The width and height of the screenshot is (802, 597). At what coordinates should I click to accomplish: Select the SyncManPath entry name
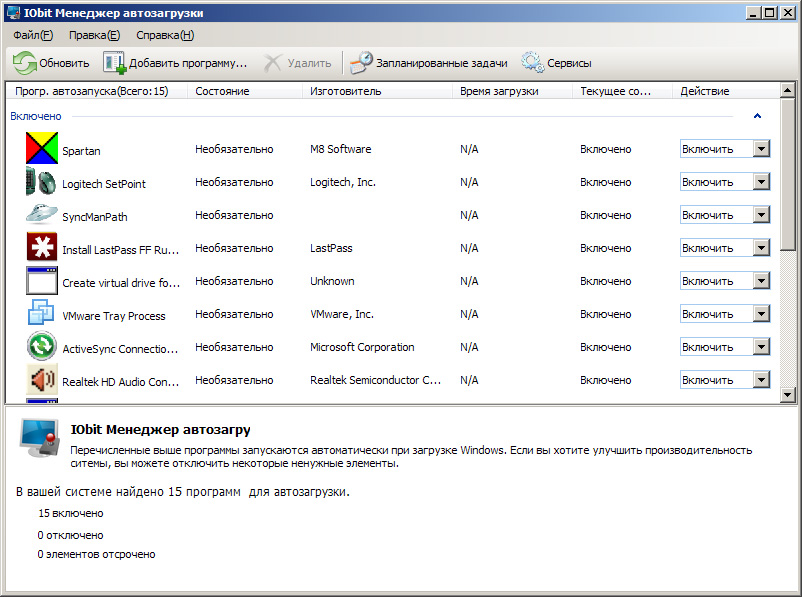[x=95, y=217]
